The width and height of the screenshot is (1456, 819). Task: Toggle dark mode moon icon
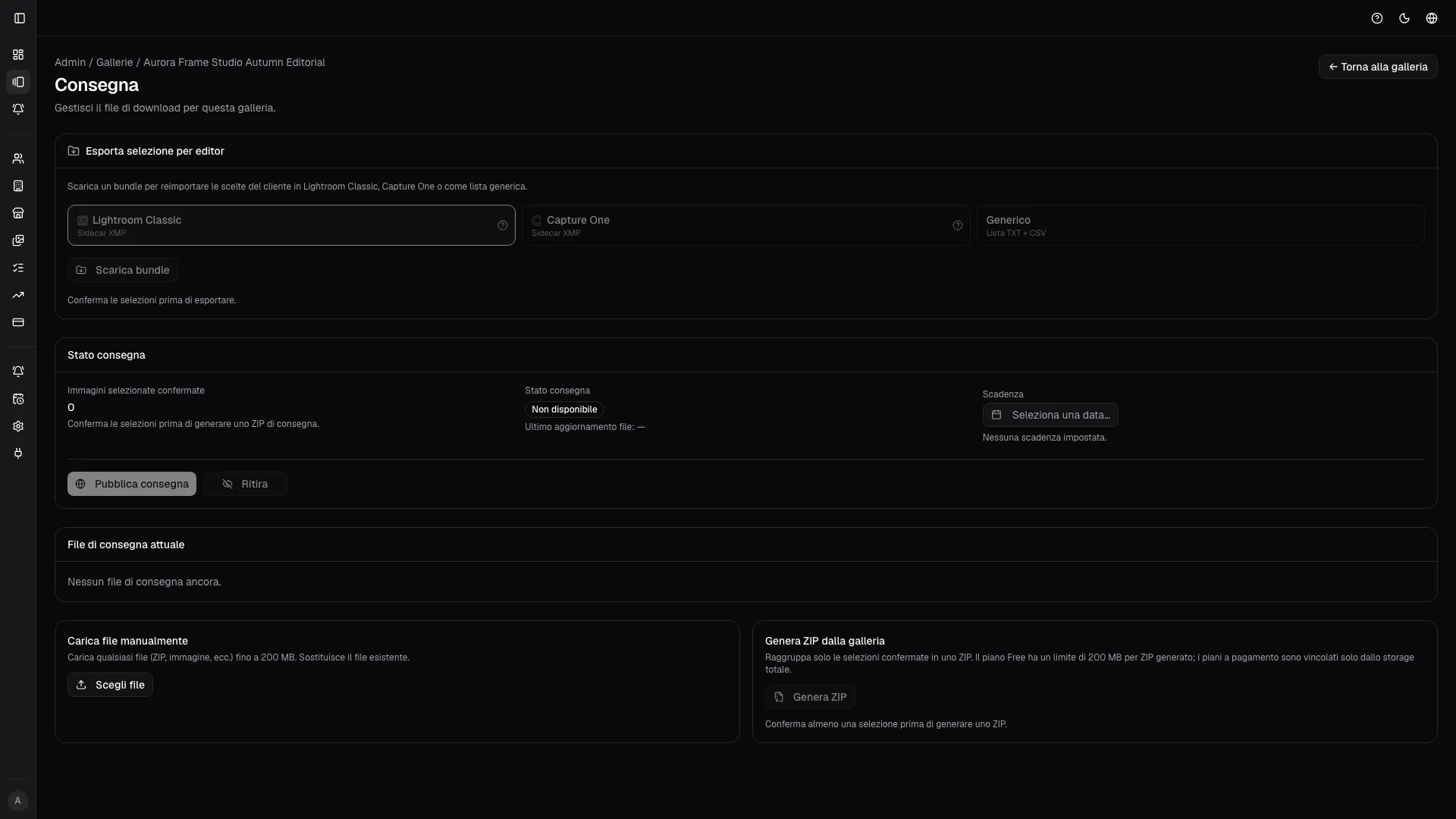[x=1404, y=18]
